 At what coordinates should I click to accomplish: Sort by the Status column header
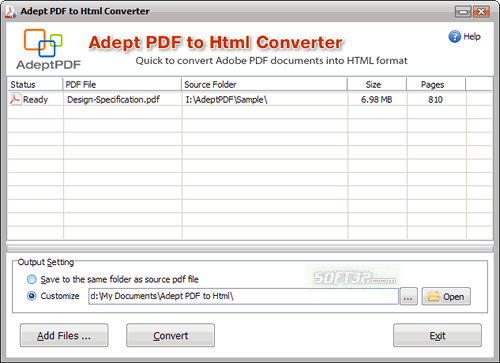35,84
